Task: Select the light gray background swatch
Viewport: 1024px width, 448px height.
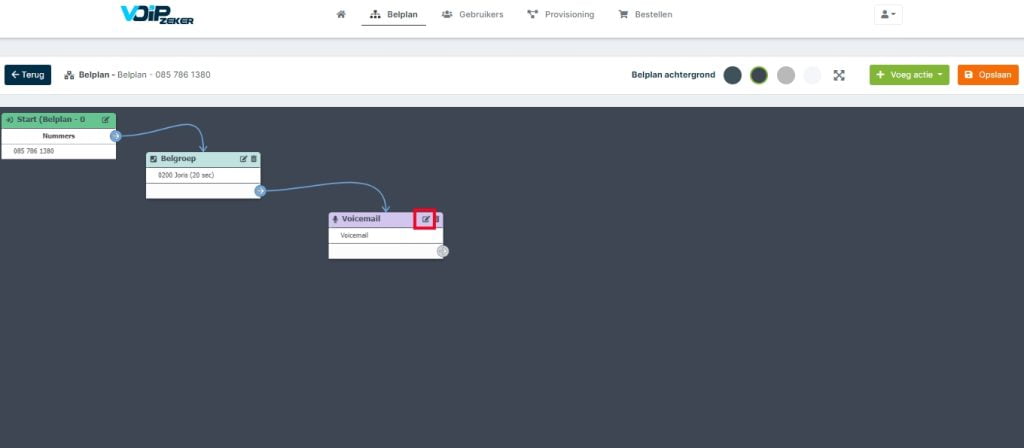Action: (x=786, y=75)
